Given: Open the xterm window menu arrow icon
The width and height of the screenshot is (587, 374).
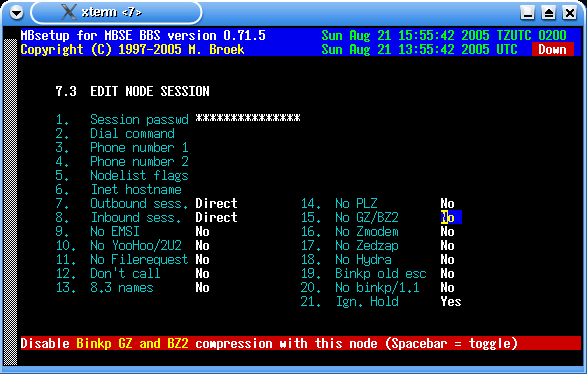Looking at the screenshot, I should click(16, 13).
